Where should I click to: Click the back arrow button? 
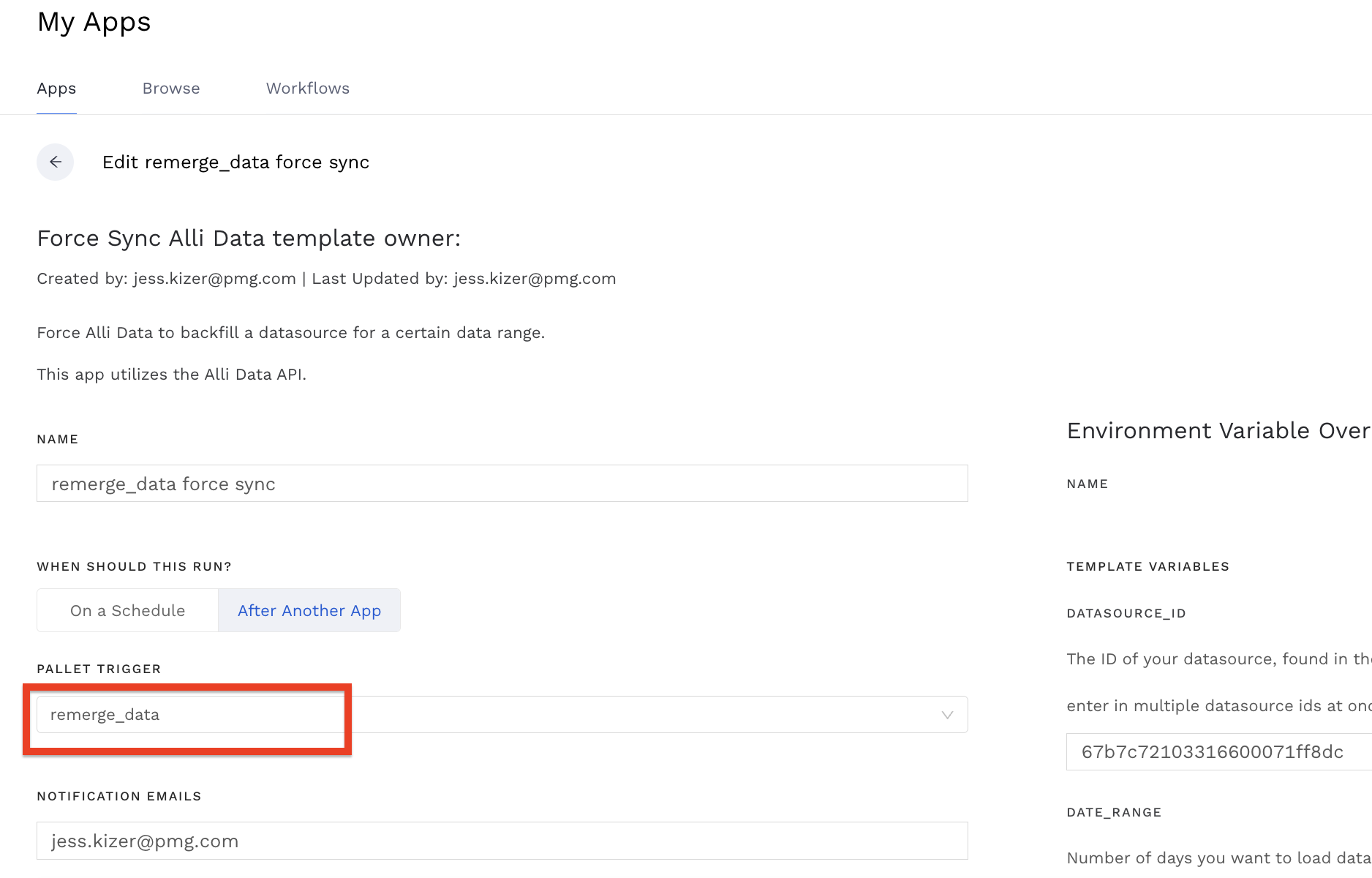point(56,162)
